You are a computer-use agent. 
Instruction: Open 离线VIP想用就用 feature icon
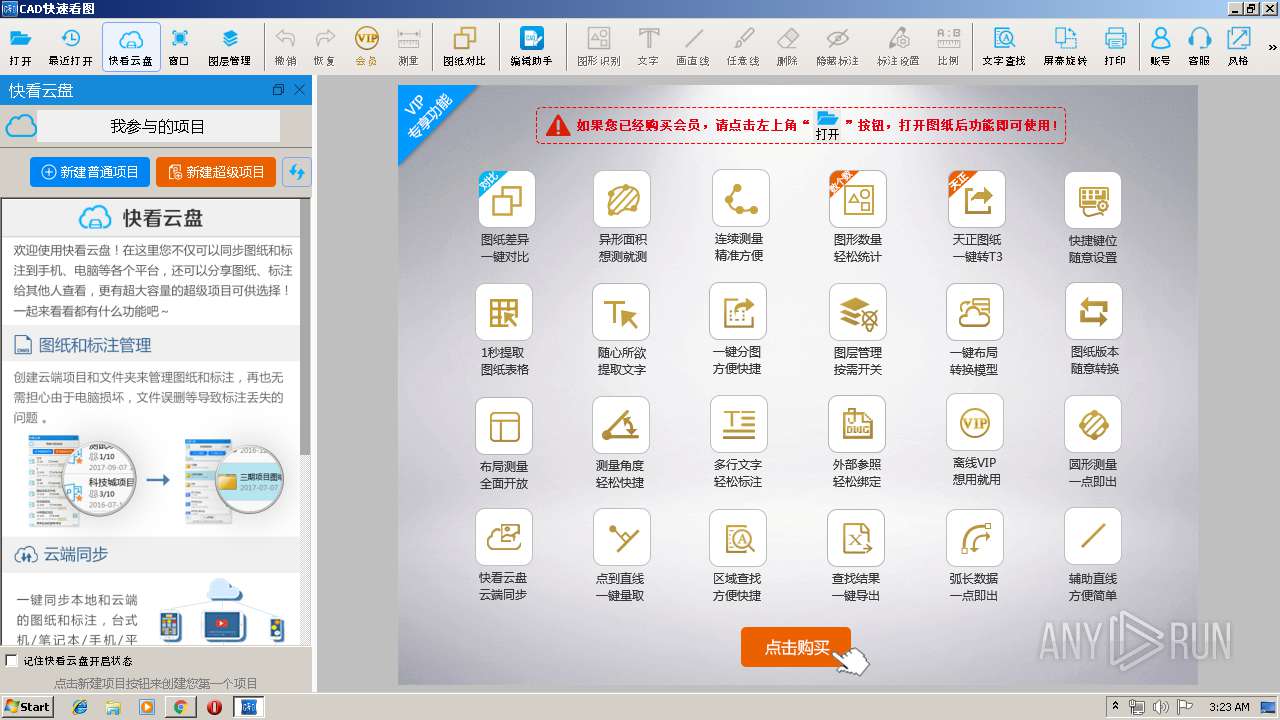pos(975,423)
